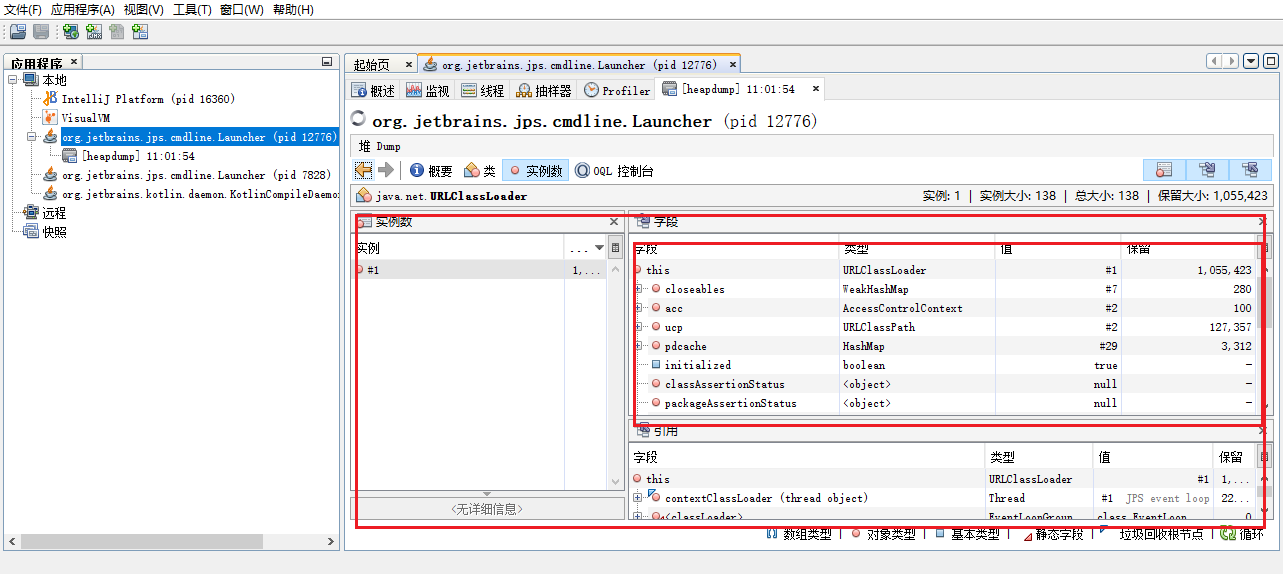Open the OQL 控制台 view
The height and width of the screenshot is (574, 1283).
point(613,171)
